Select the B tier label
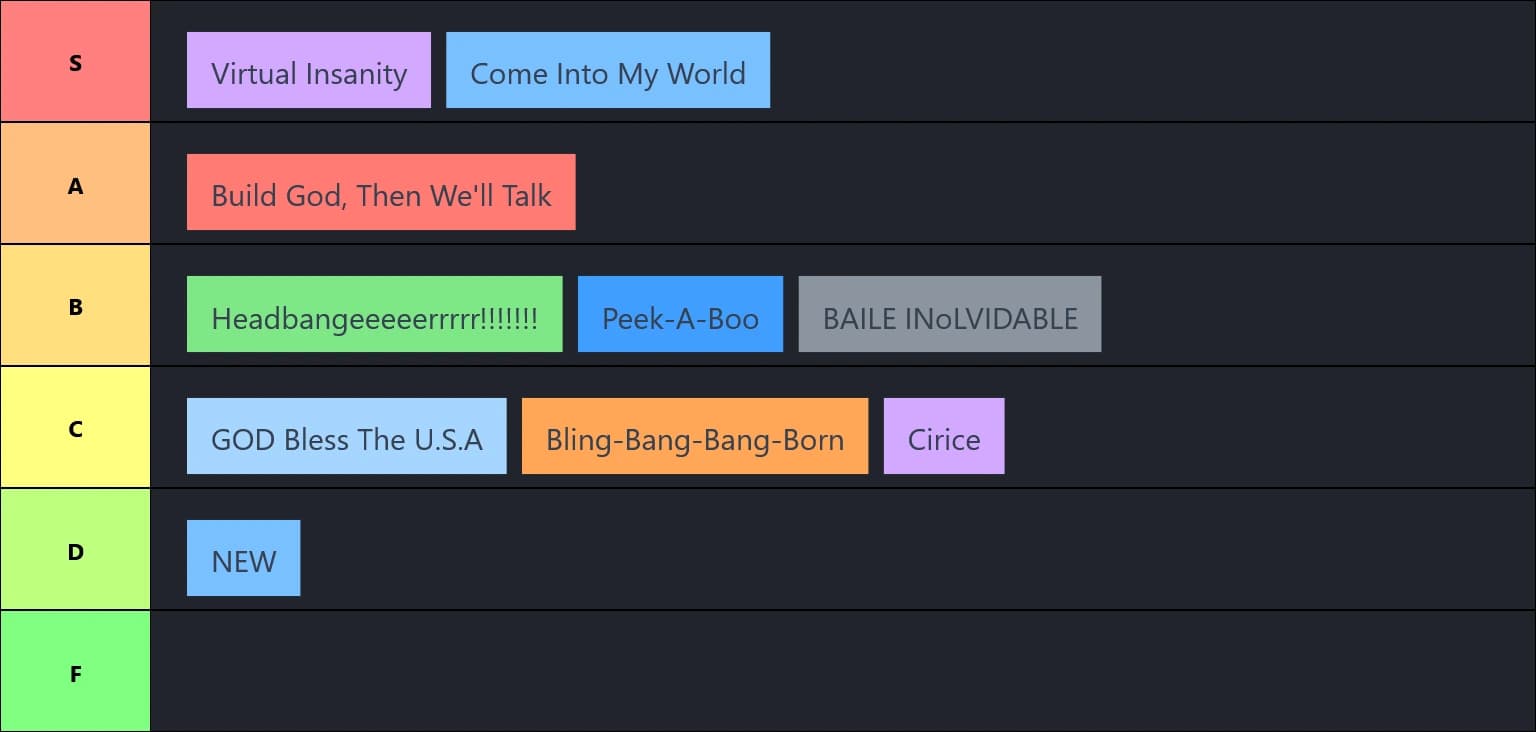 pyautogui.click(x=75, y=306)
